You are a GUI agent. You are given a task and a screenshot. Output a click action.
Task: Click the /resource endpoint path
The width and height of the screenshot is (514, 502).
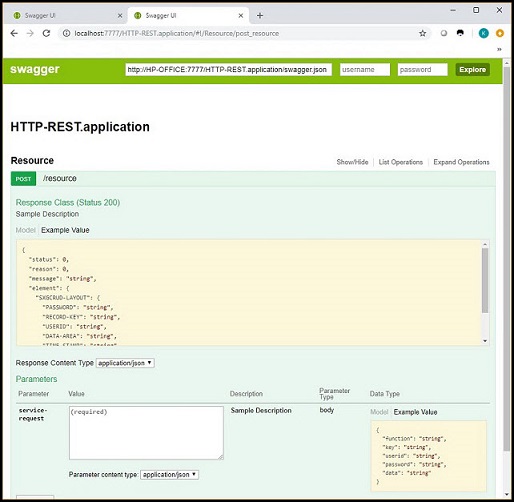[60, 179]
